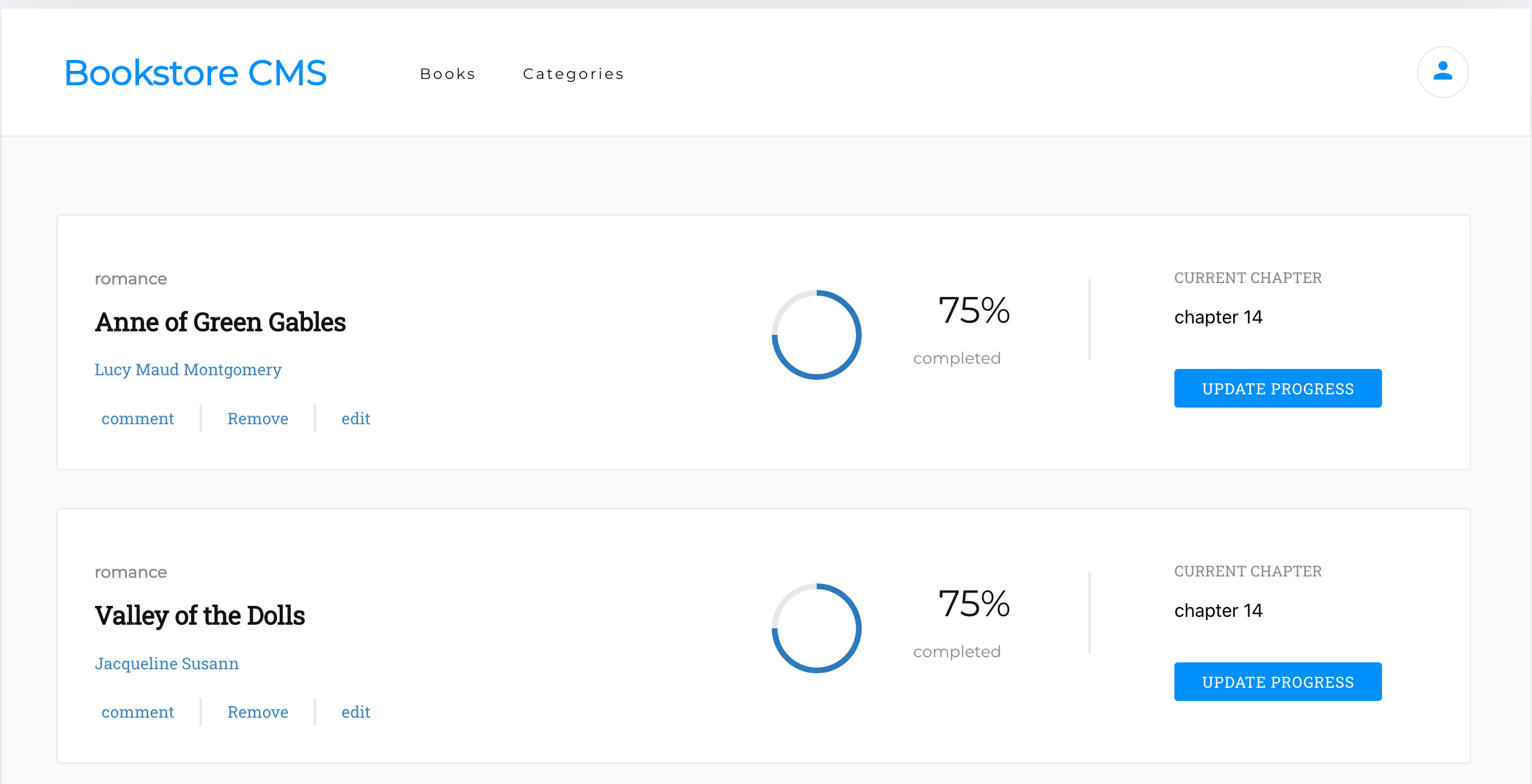Click 75% completed for Valley of the Dolls
Screen dimensions: 1532x784
click(x=973, y=604)
